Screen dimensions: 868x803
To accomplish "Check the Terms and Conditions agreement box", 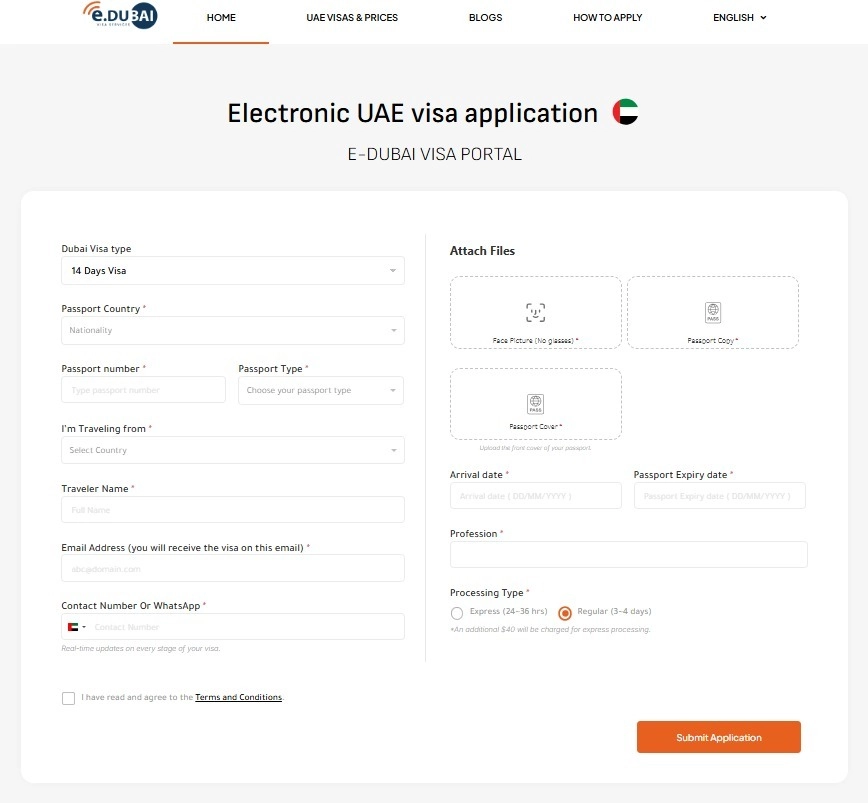I will coord(68,698).
